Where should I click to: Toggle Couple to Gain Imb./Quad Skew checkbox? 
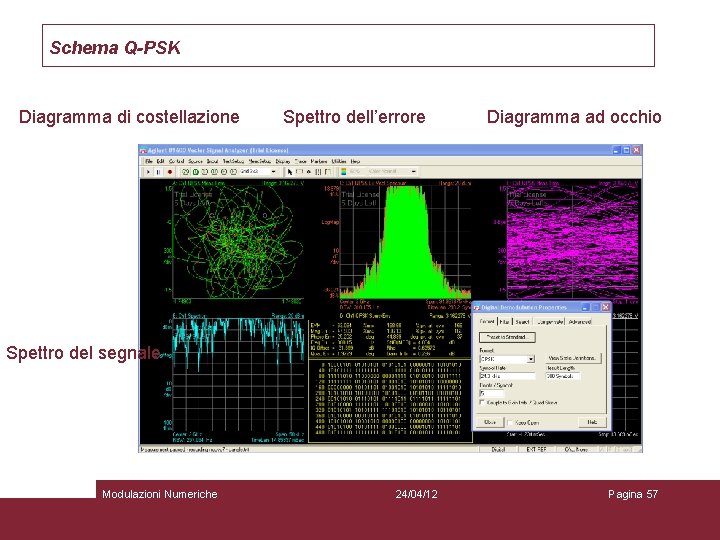click(482, 402)
